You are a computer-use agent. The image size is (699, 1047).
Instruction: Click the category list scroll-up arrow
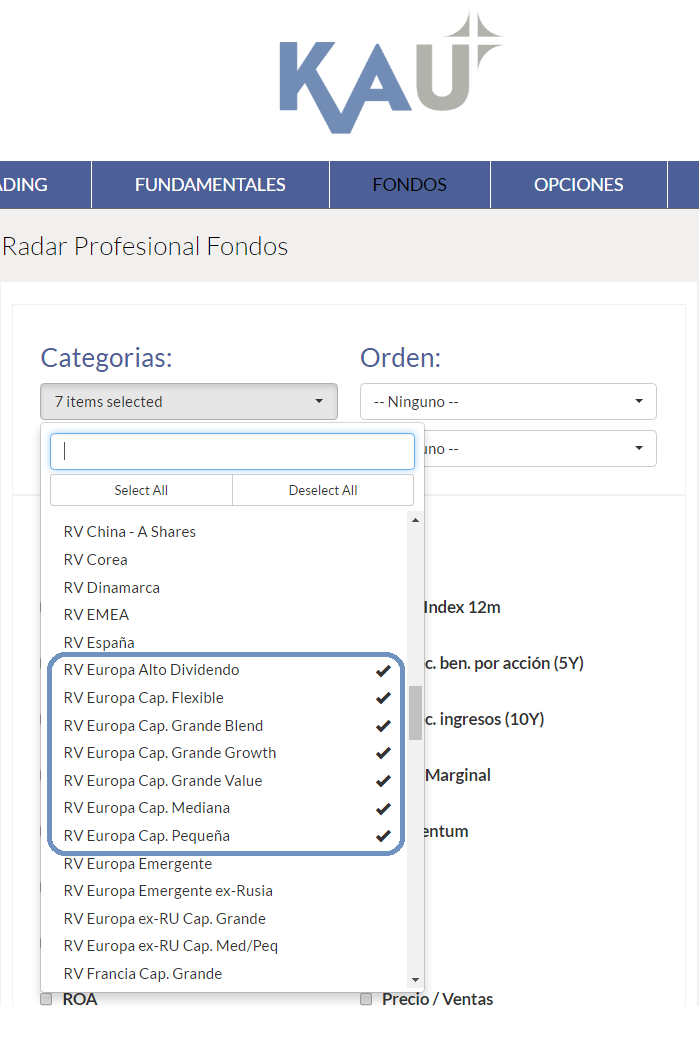click(x=415, y=520)
